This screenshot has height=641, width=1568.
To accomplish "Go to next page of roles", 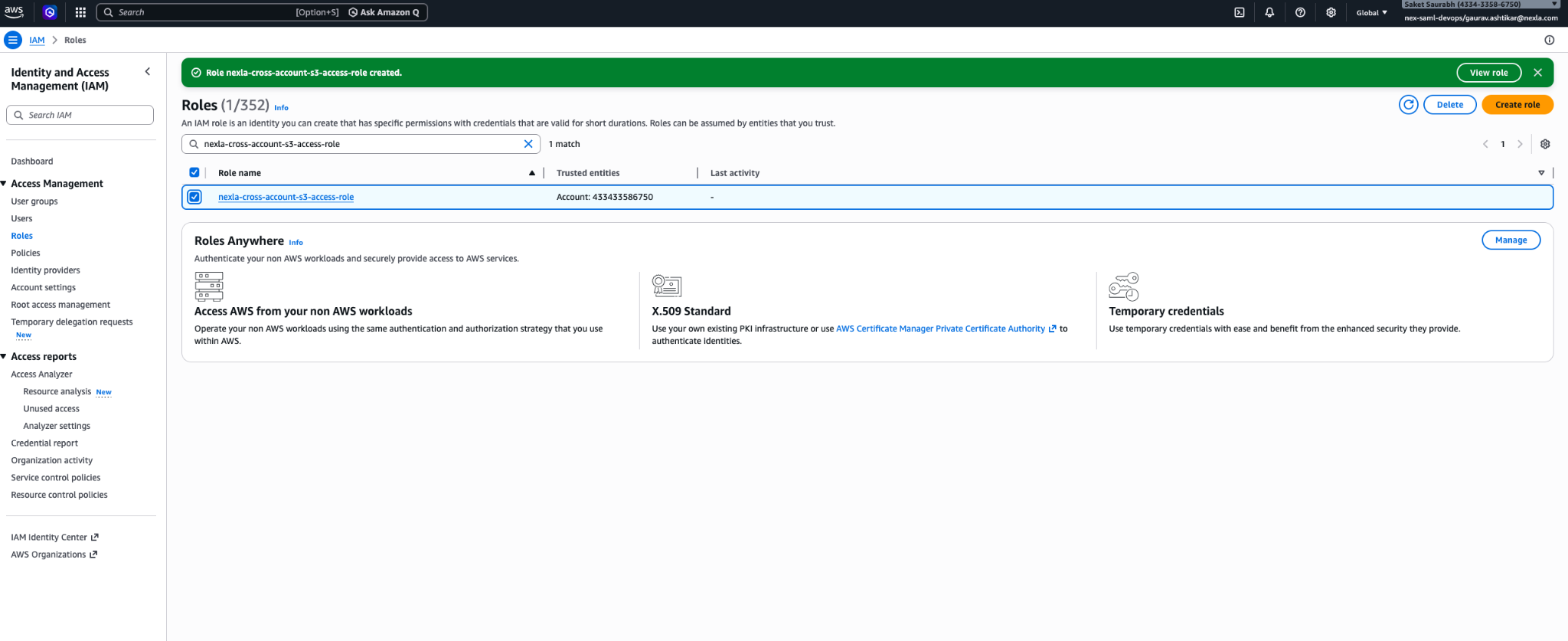I will click(x=1520, y=144).
